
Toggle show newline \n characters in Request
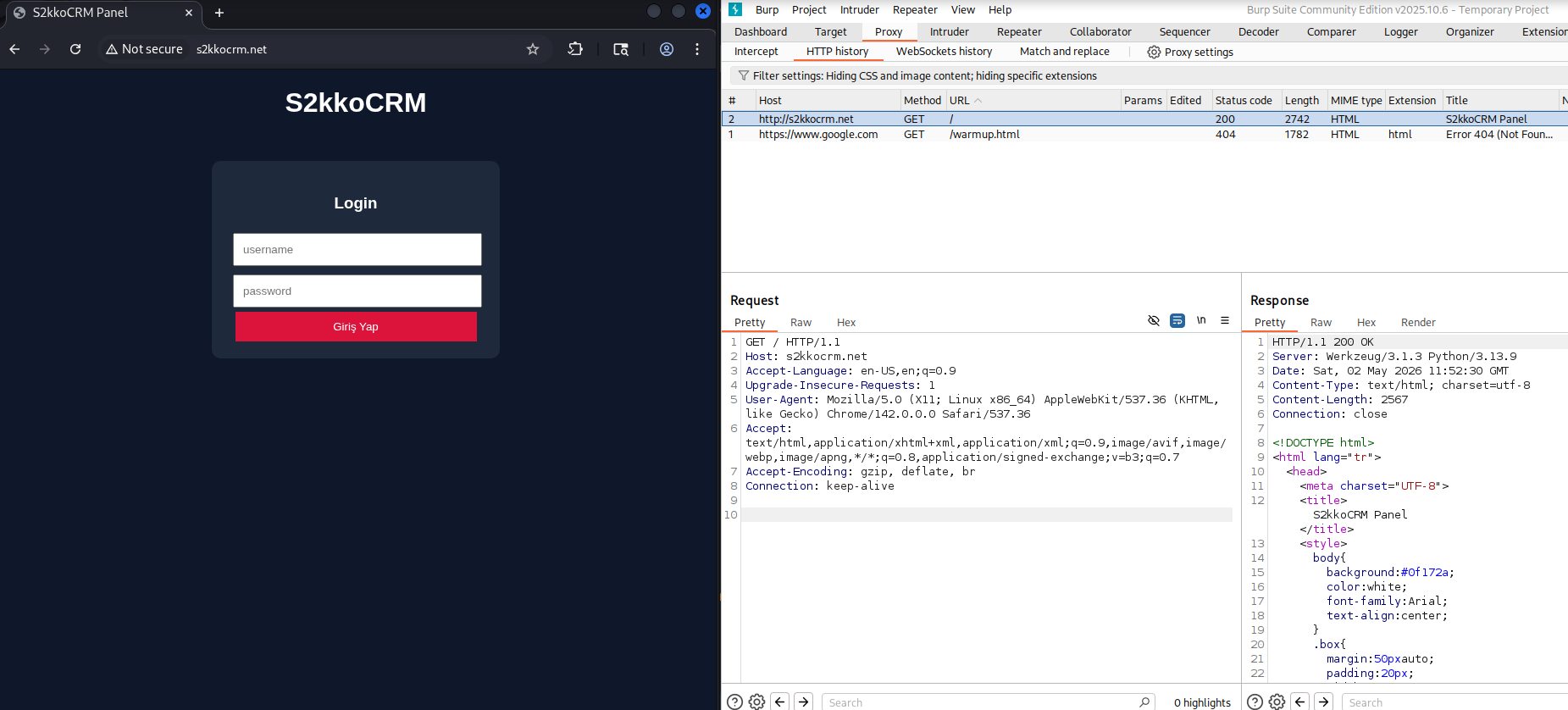(1201, 320)
